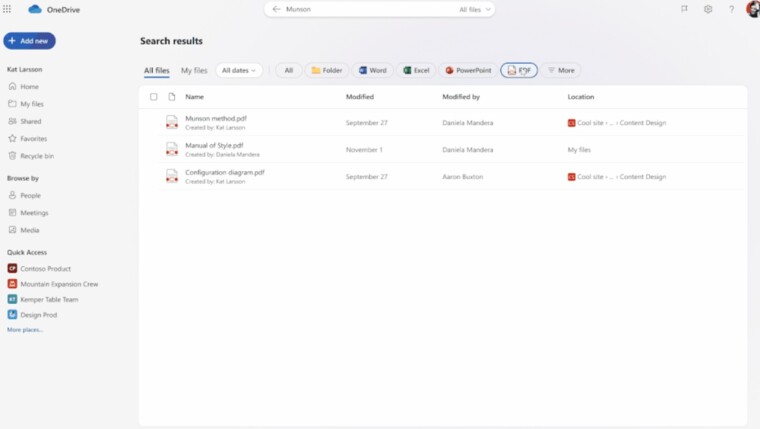Click PDF icon of Munson method.pdf
Image resolution: width=760 pixels, height=429 pixels.
point(172,122)
